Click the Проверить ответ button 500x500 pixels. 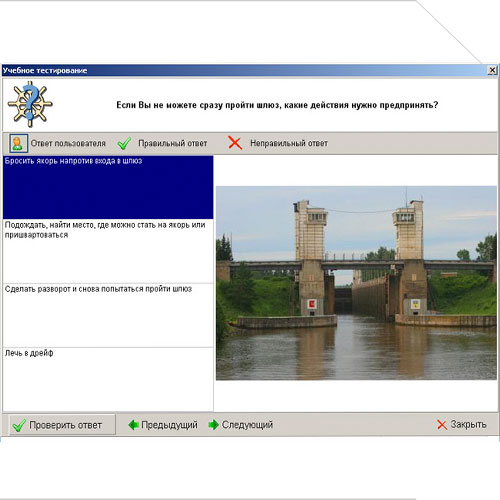(x=62, y=425)
